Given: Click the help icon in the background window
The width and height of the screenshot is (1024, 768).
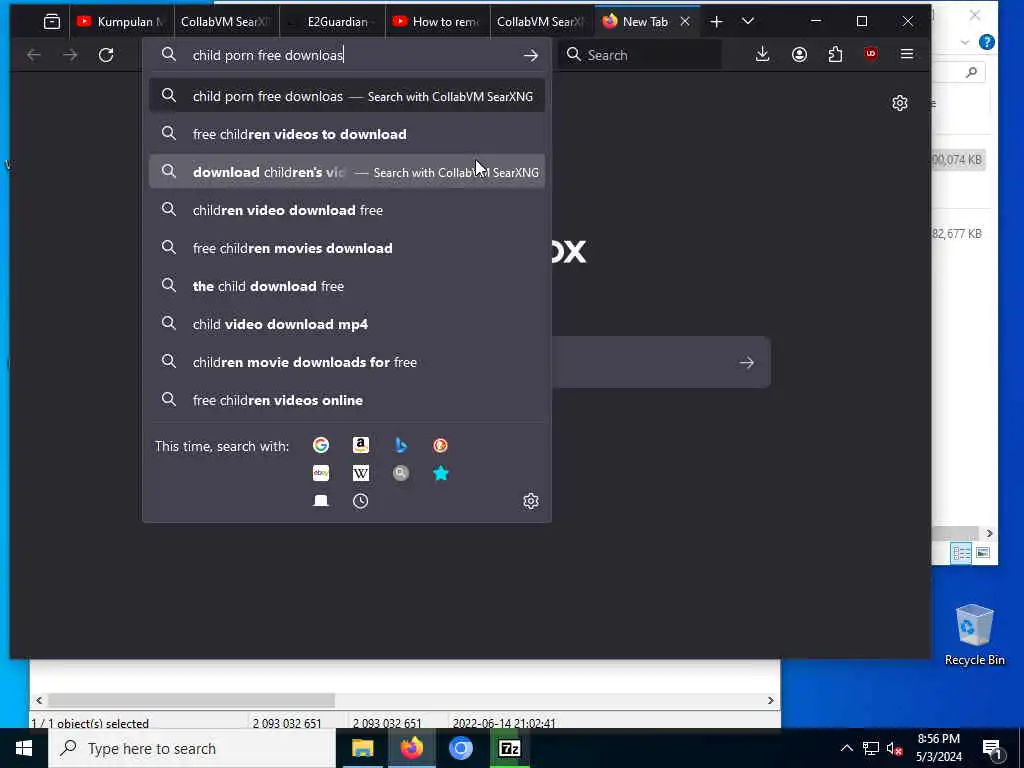Looking at the screenshot, I should pos(987,42).
